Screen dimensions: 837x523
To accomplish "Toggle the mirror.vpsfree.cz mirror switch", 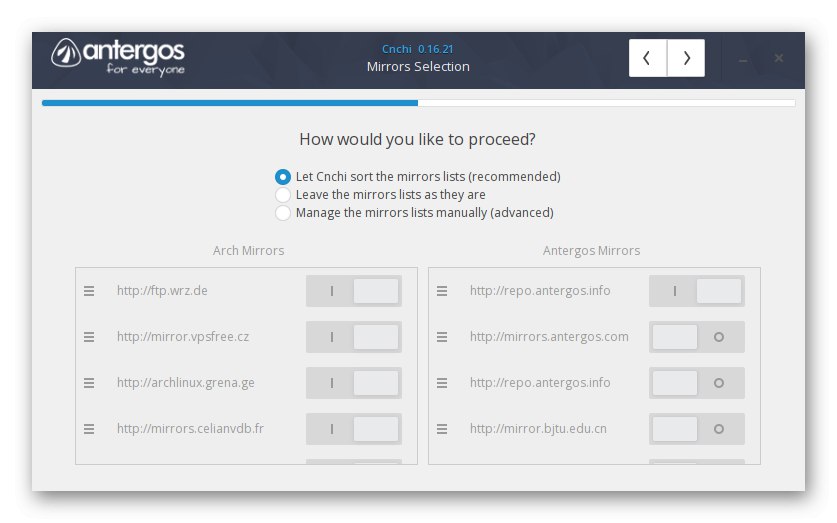I will (353, 337).
